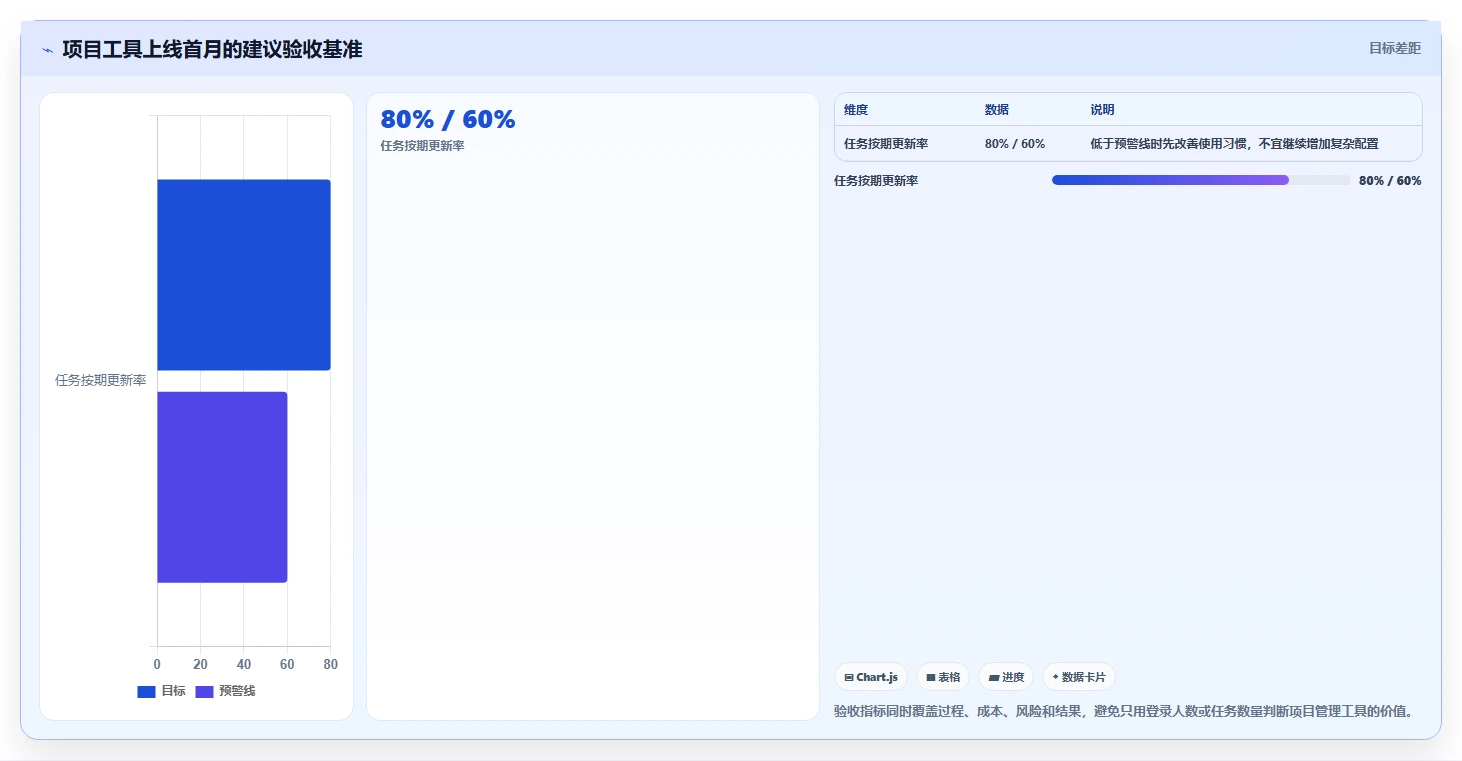Click the large 80% / 60% card value

coord(448,119)
